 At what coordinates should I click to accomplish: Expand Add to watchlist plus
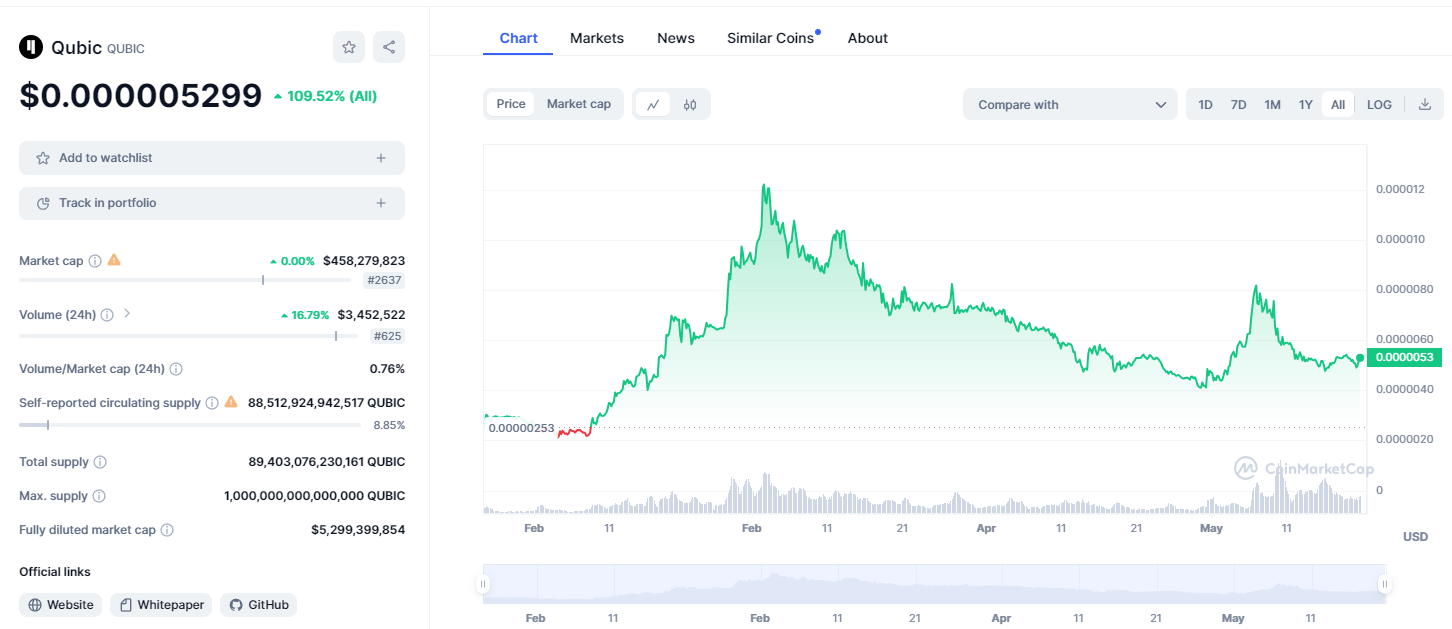[380, 158]
